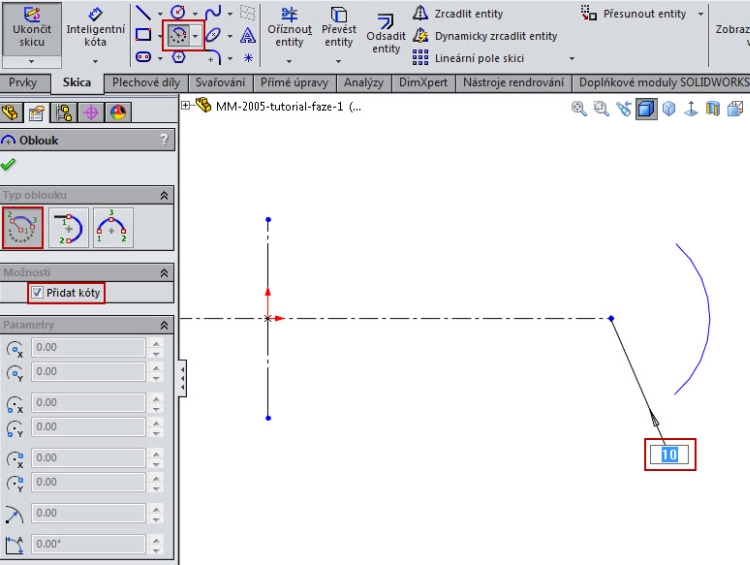Click Zoom to Area icon

(x=601, y=109)
